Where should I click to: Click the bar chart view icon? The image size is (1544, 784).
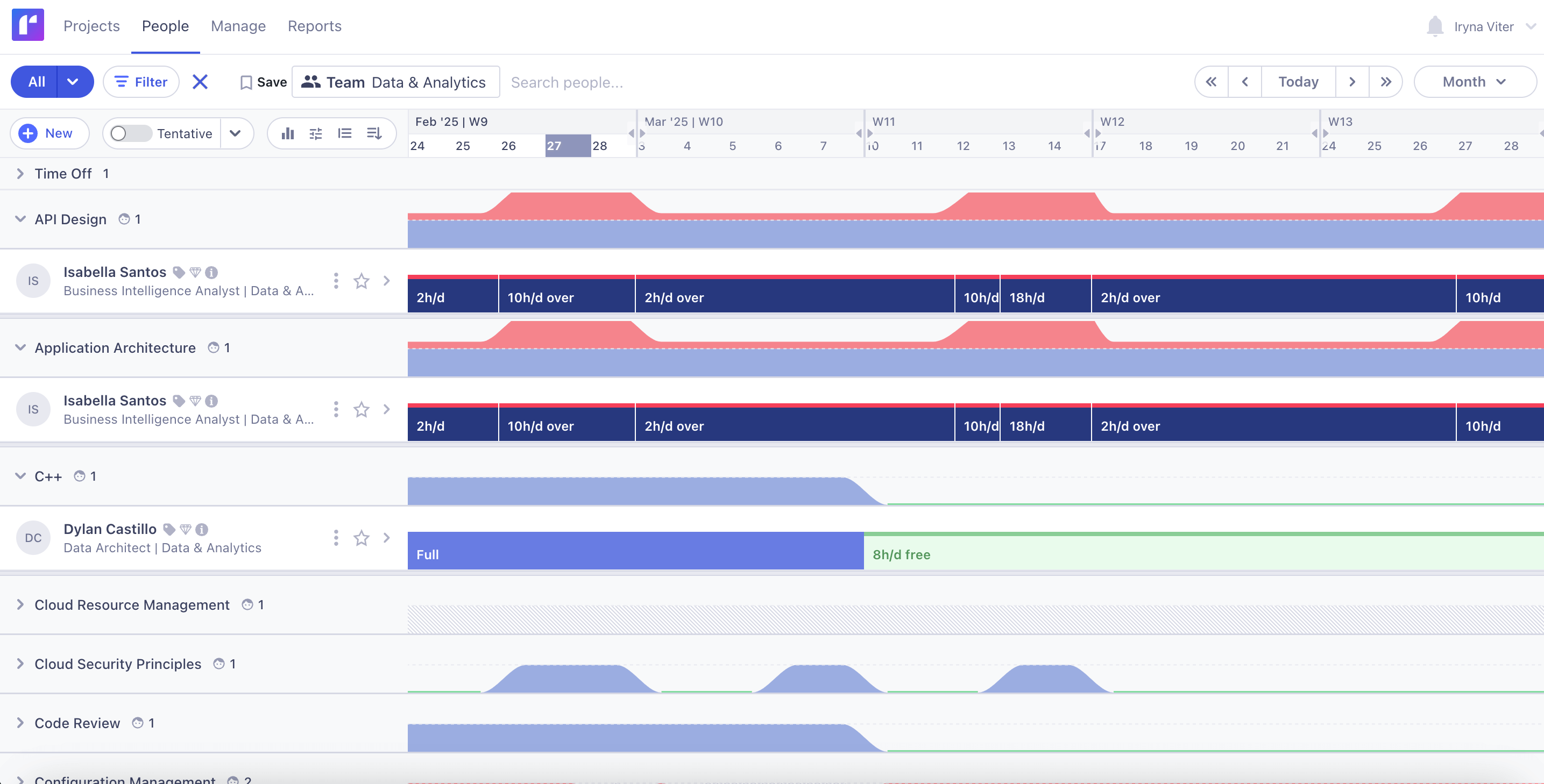(x=288, y=133)
